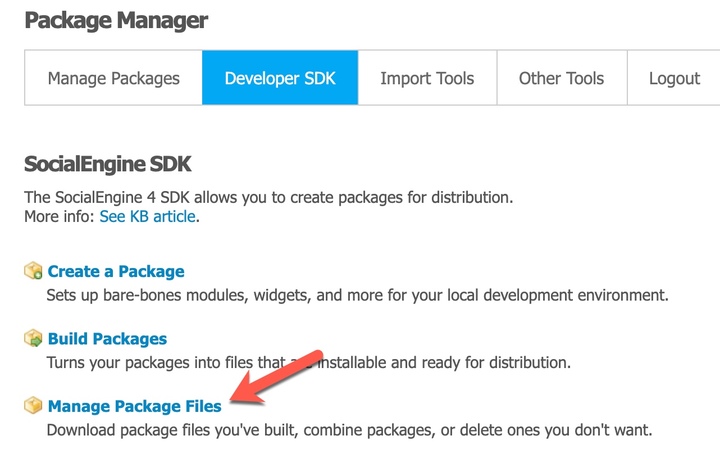Switch to the Import Tools tab

click(427, 78)
